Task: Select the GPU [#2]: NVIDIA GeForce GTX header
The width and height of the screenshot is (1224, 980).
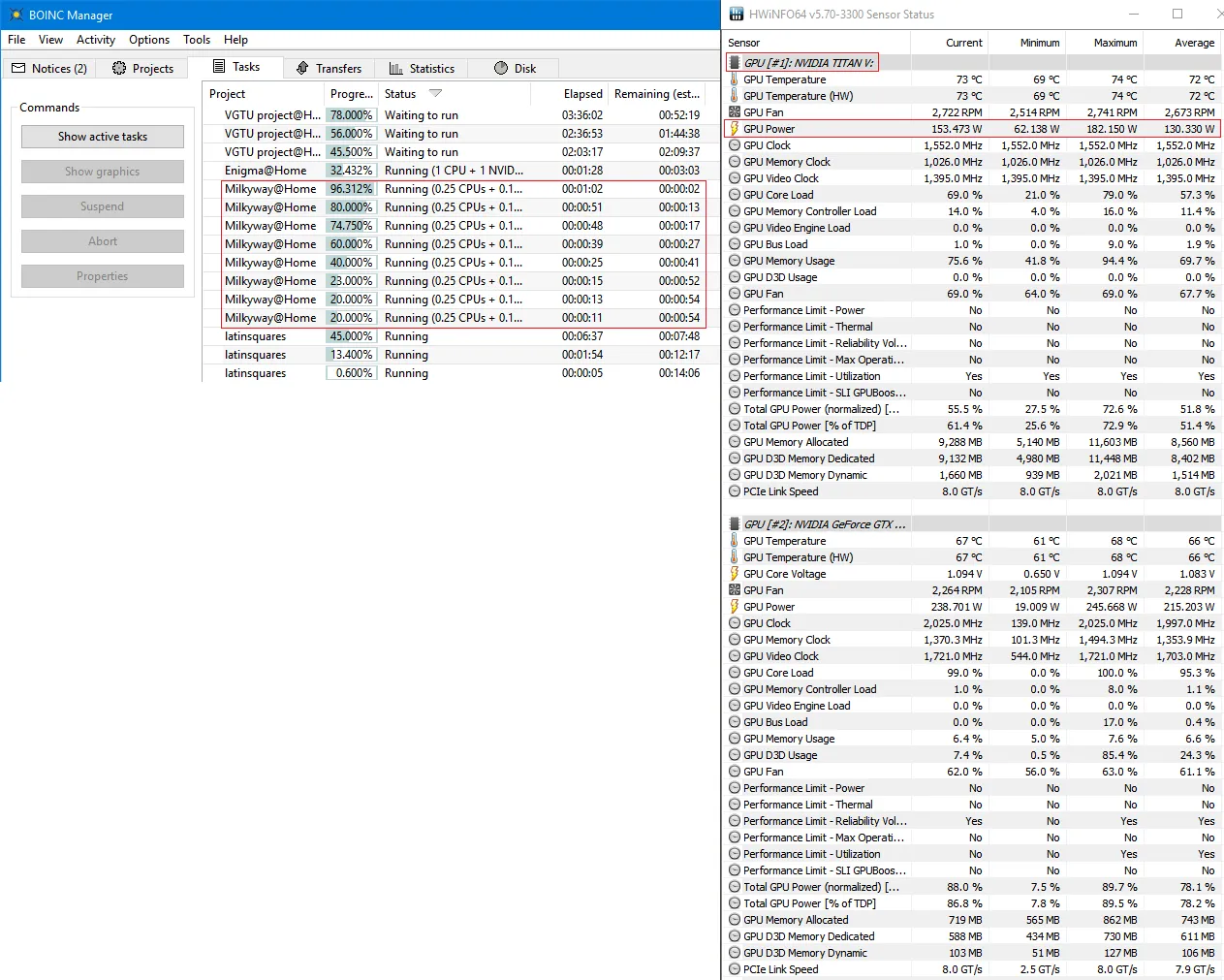Action: point(825,524)
